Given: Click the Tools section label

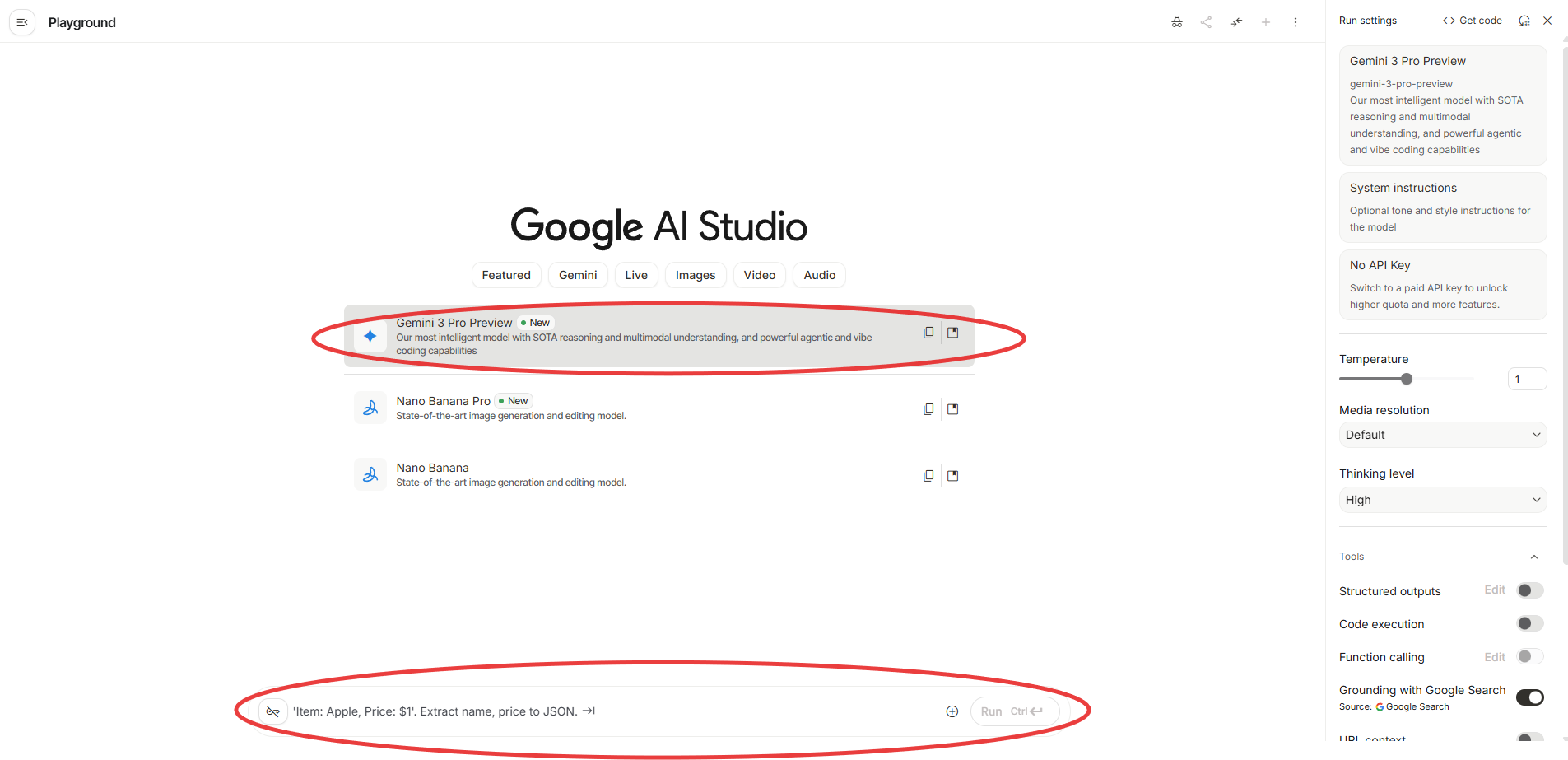Looking at the screenshot, I should coord(1352,557).
